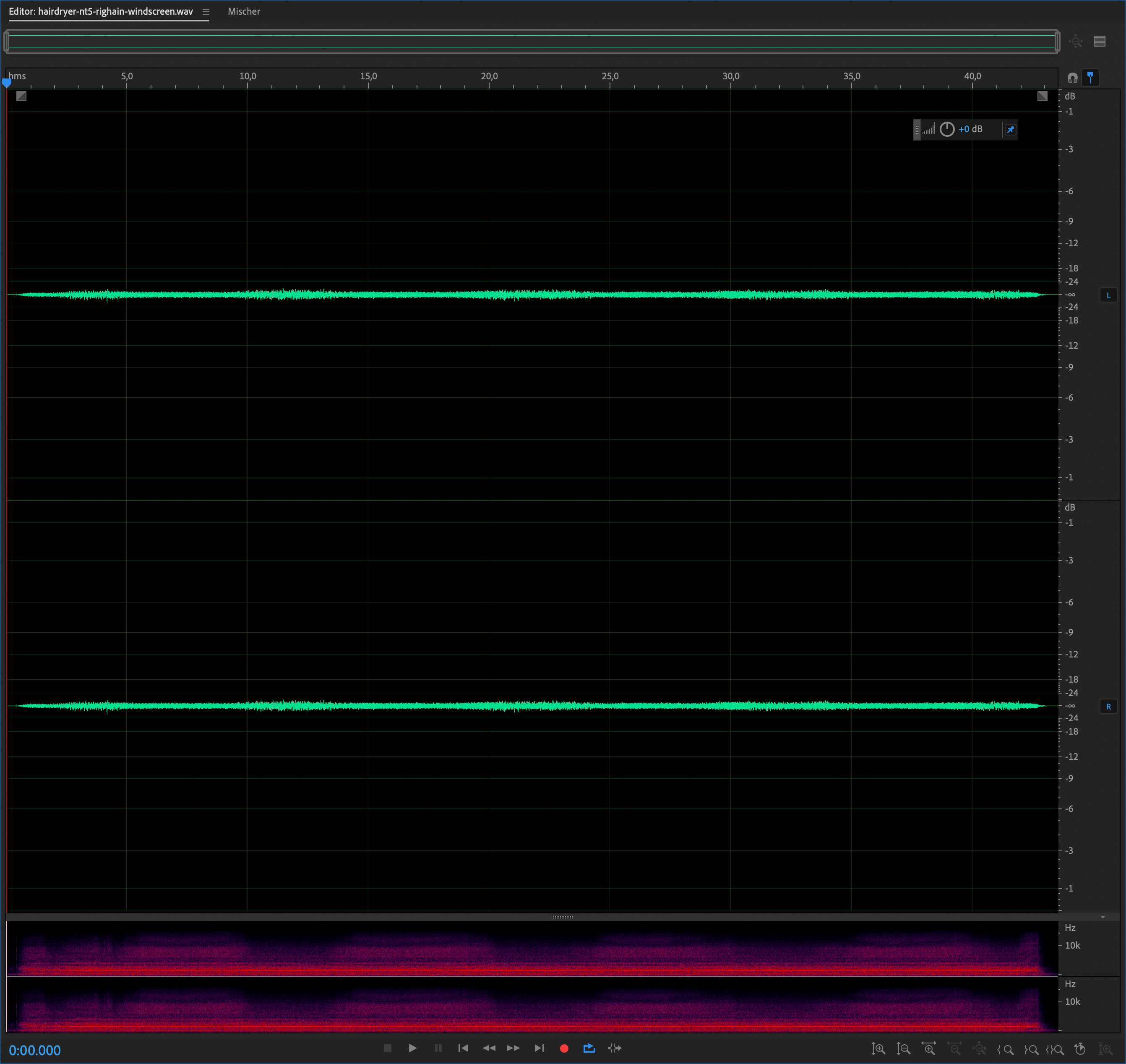The height and width of the screenshot is (1064, 1126).
Task: Click the Fast Forward button
Action: [513, 1048]
